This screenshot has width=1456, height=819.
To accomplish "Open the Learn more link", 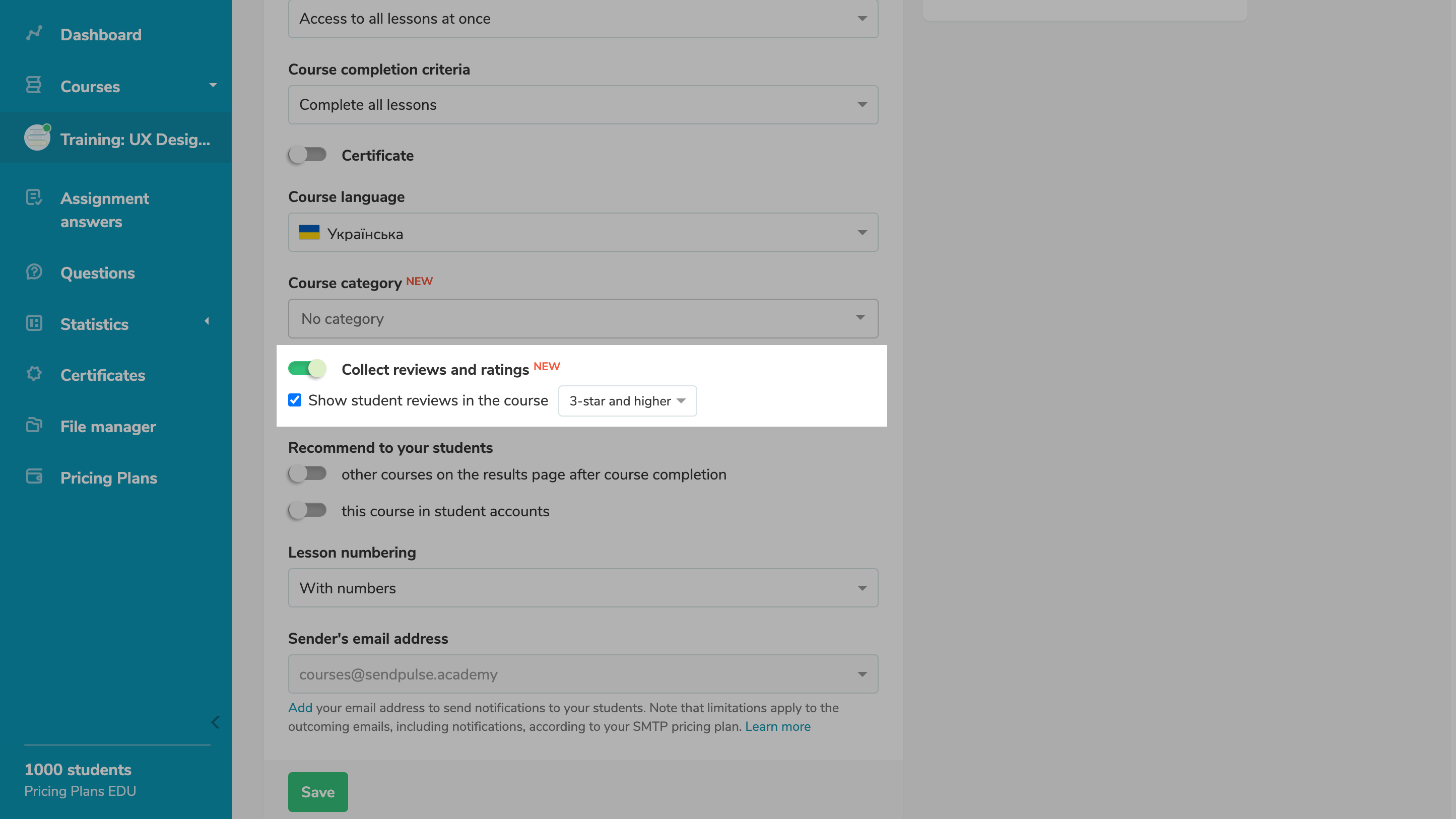I will [x=777, y=726].
